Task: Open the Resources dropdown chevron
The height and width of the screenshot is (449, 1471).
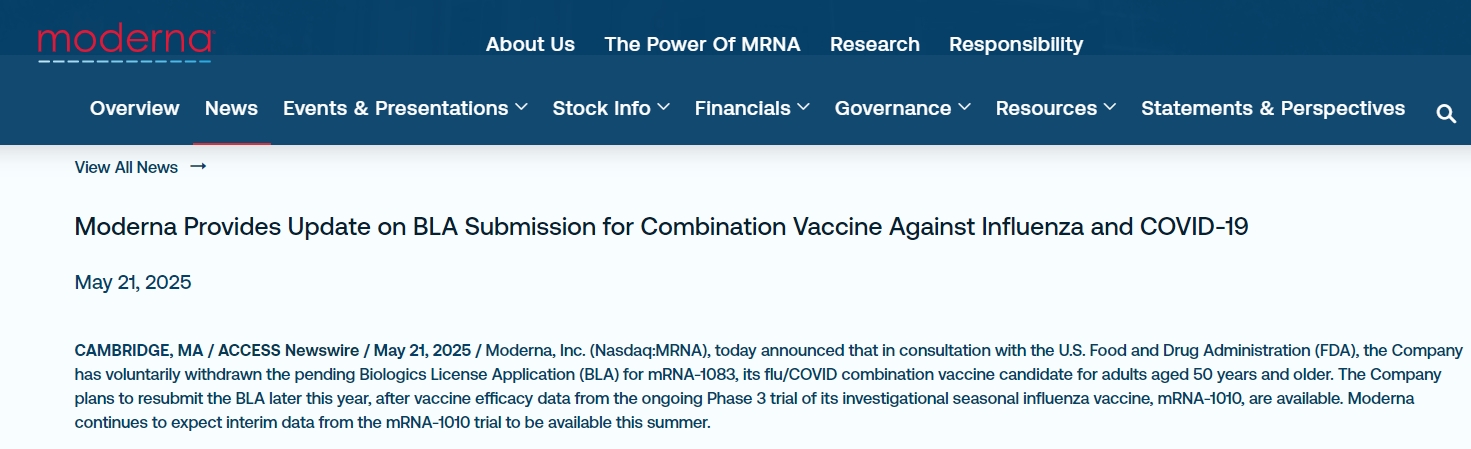Action: click(1110, 107)
